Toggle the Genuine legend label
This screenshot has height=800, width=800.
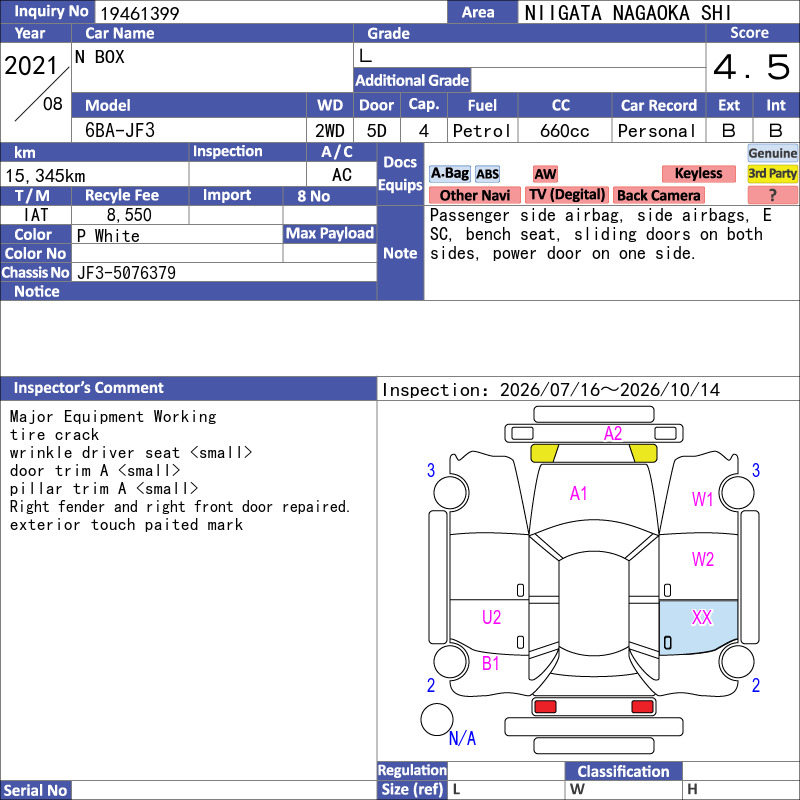click(772, 153)
